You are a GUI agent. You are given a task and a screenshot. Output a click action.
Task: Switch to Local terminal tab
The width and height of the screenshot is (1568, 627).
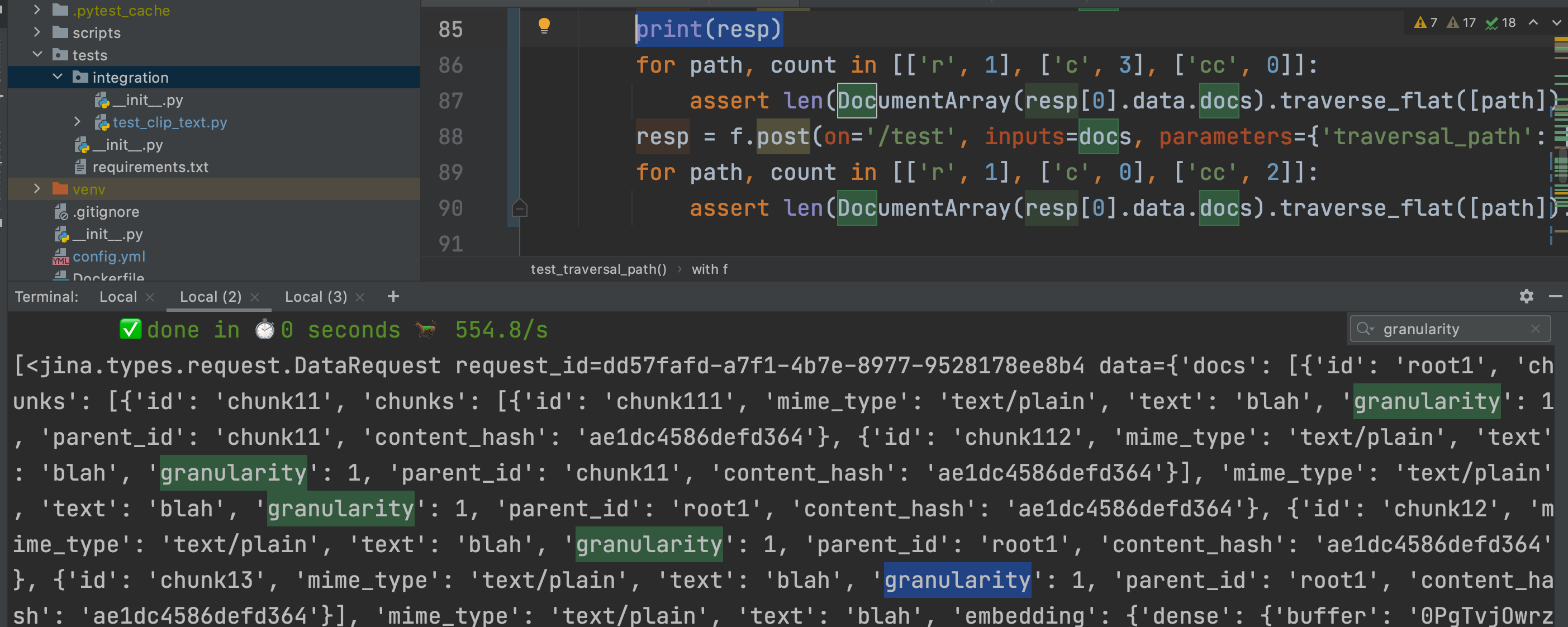pyautogui.click(x=118, y=296)
